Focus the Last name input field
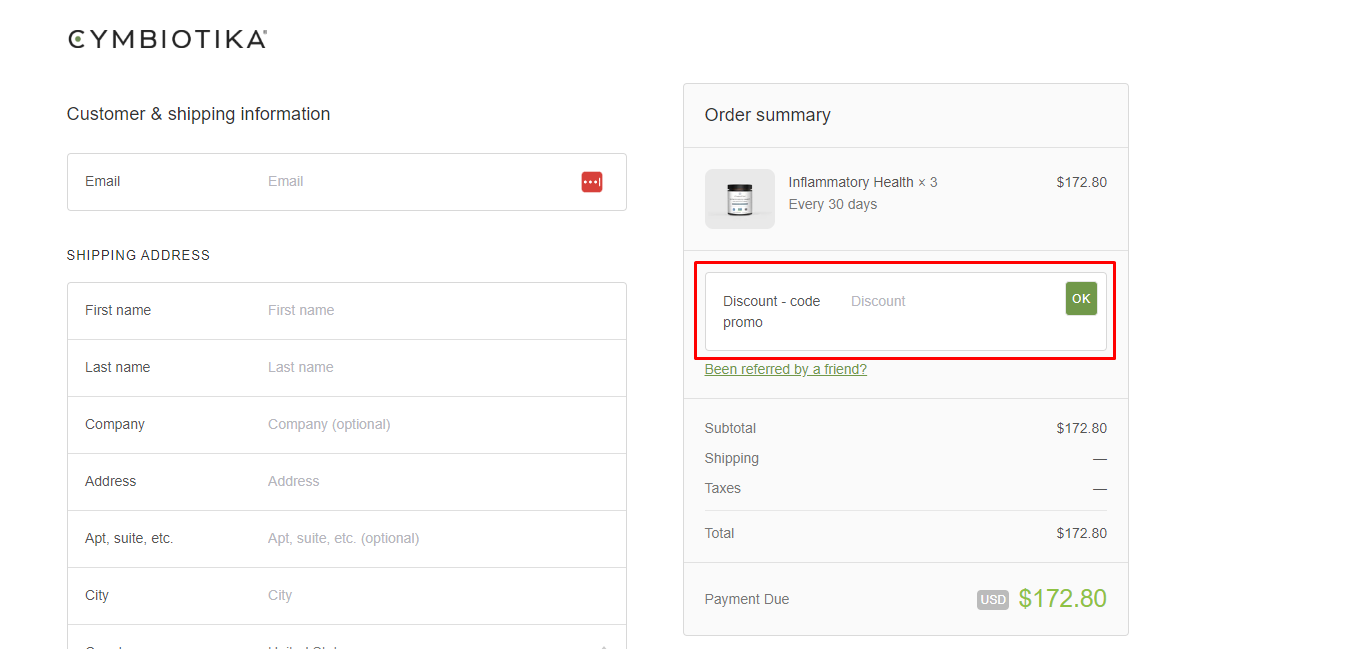Viewport: 1353px width, 649px height. click(x=347, y=368)
